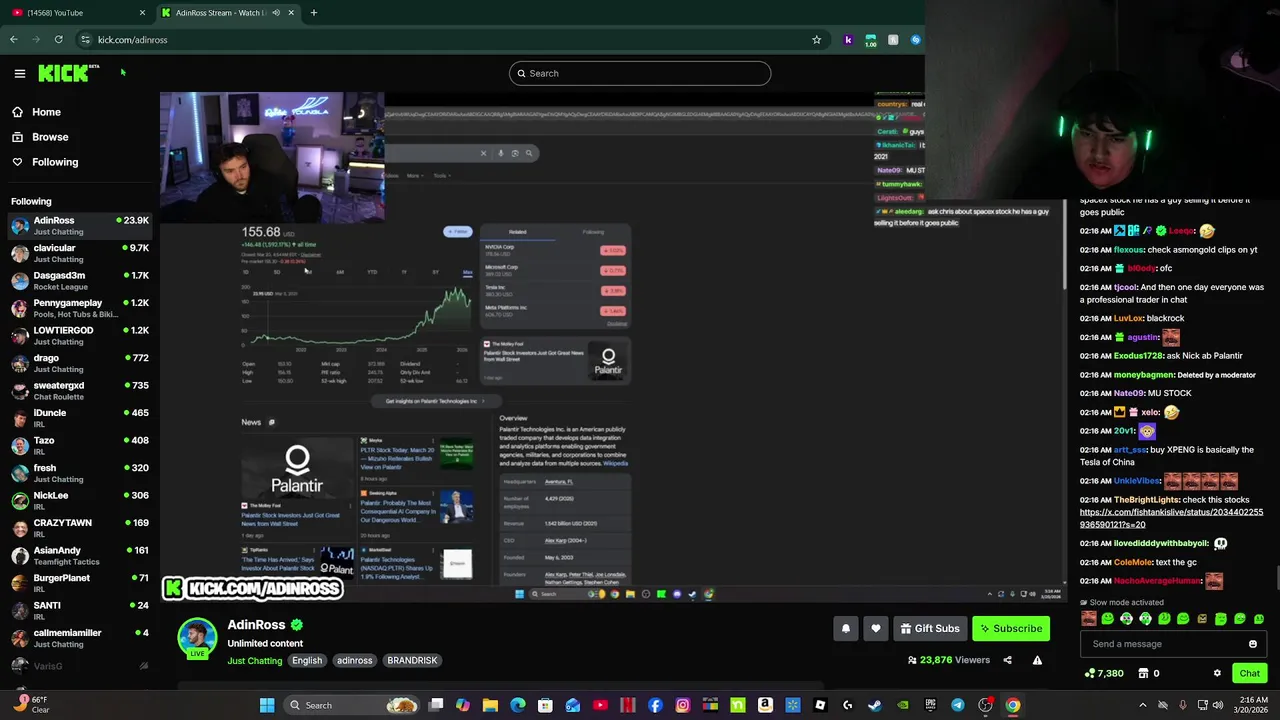Click the BRANDRISK tag
Viewport: 1280px width, 720px height.
412,661
